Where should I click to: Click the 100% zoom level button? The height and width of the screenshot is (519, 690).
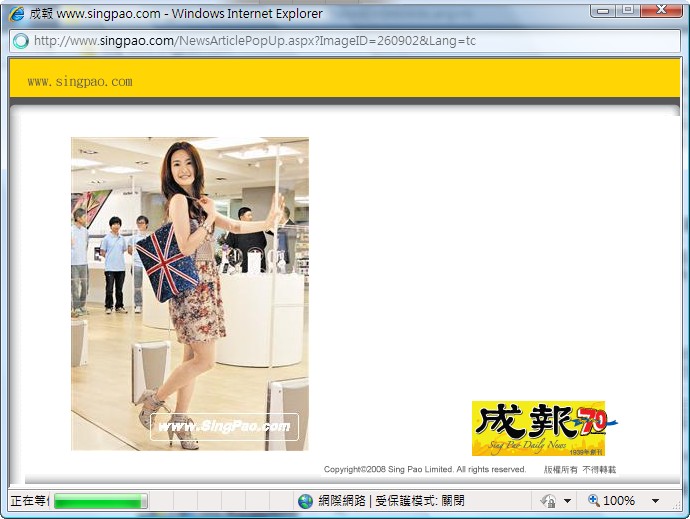pos(618,500)
